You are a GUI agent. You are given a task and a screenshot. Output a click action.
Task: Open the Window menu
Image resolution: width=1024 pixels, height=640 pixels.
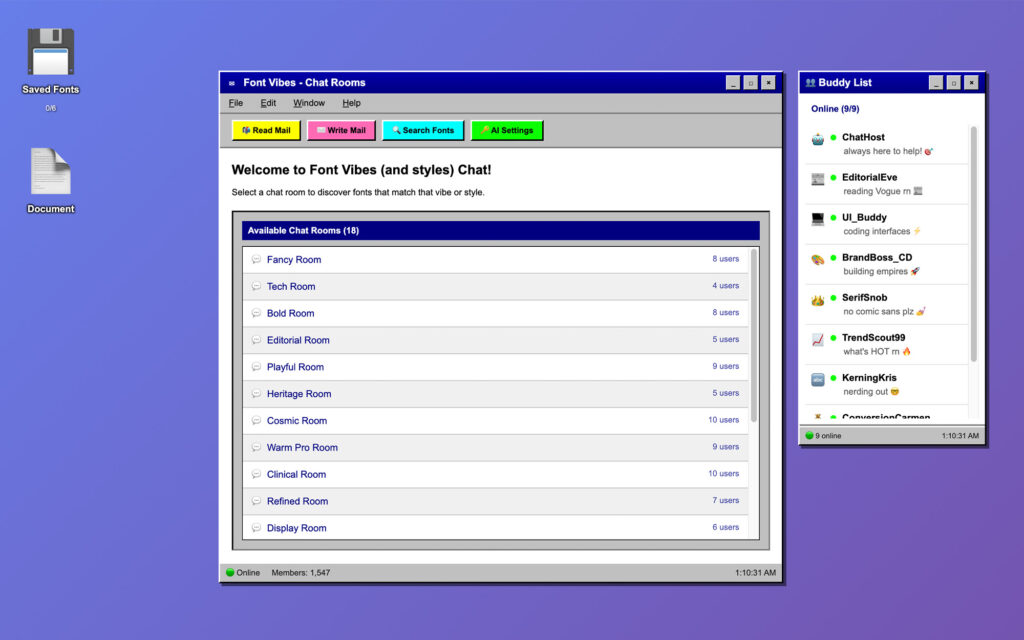point(309,103)
